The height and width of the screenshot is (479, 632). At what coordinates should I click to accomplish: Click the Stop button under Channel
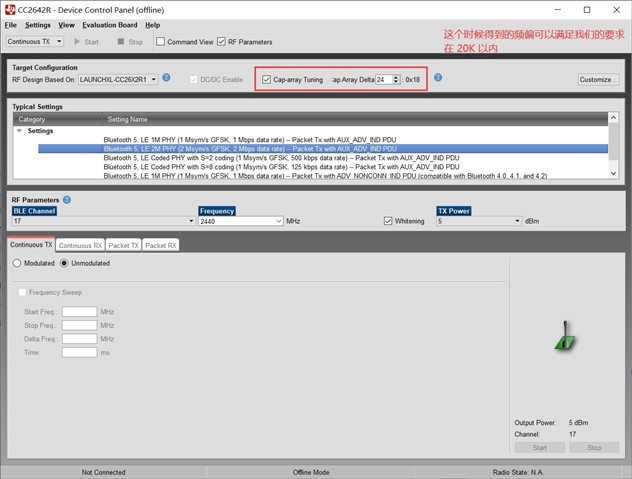[x=594, y=448]
